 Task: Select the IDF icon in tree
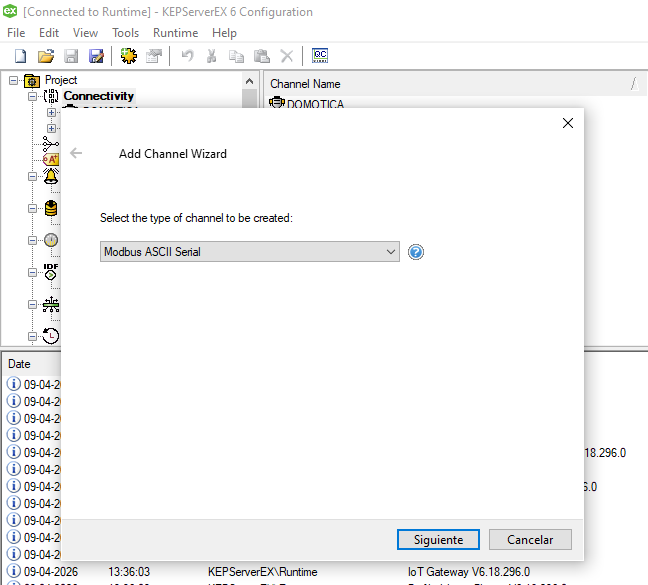coord(51,272)
